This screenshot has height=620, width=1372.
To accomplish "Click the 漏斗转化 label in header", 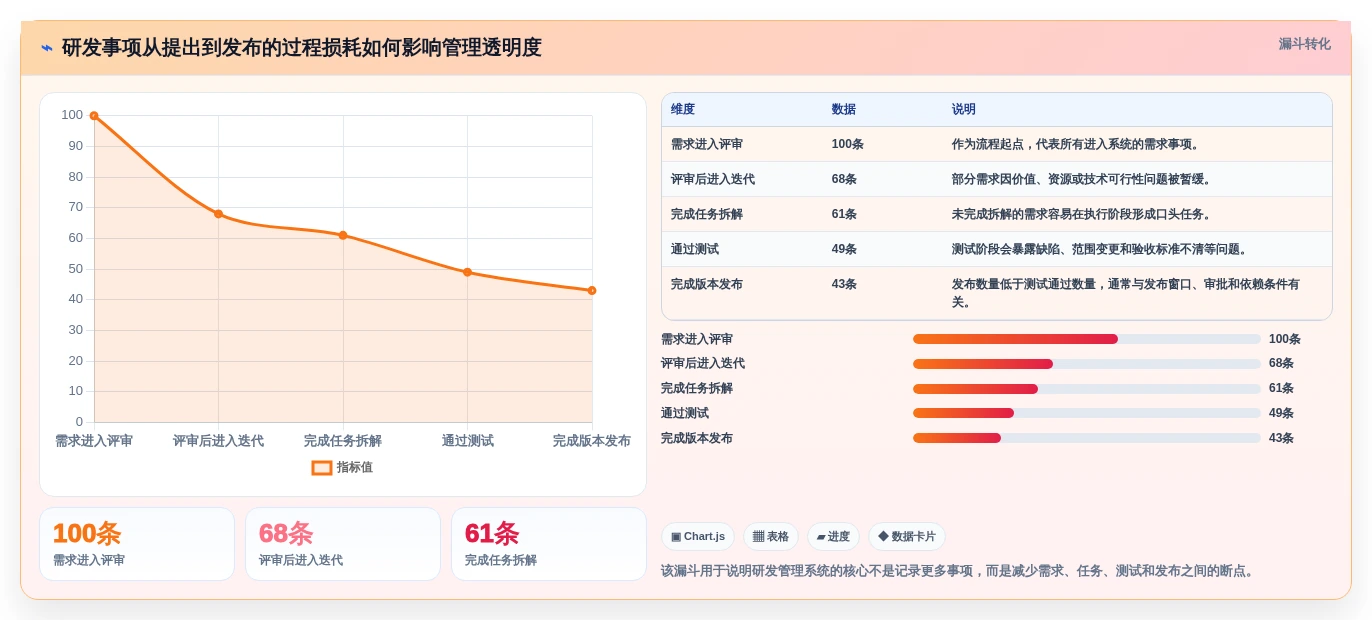I will 1304,44.
